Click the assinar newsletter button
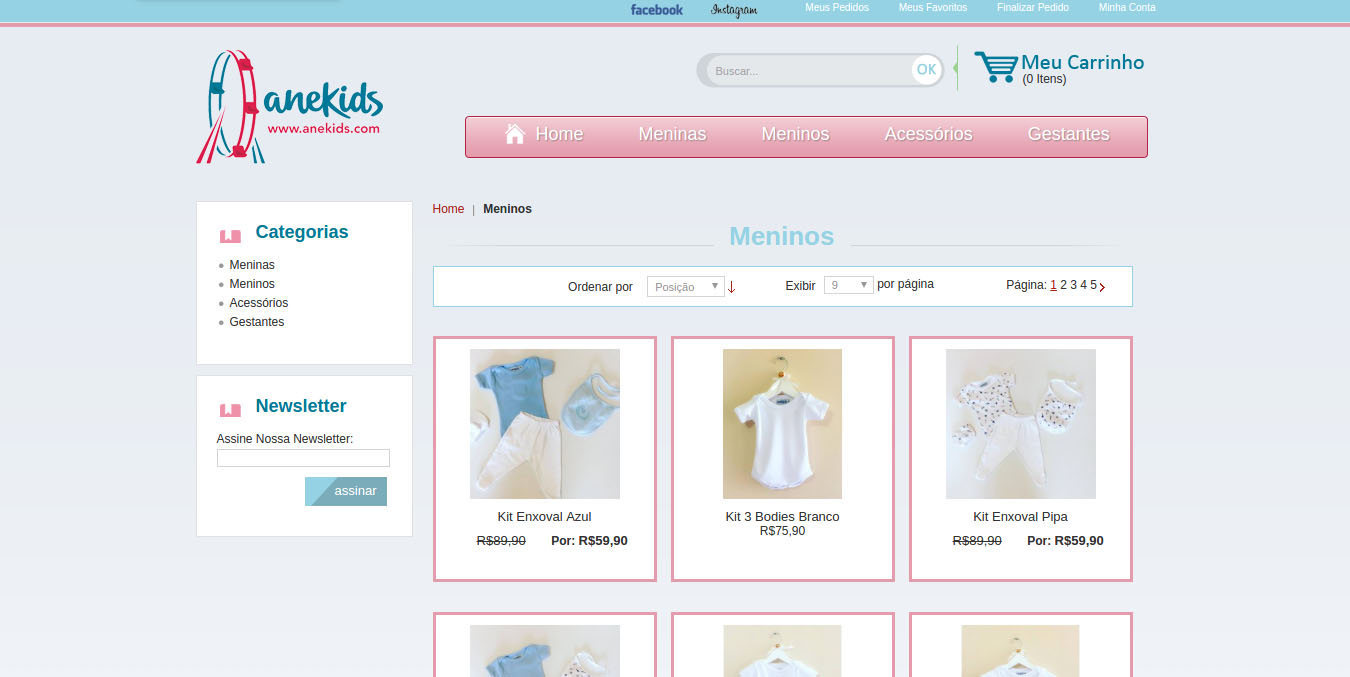This screenshot has width=1350, height=677. click(346, 491)
